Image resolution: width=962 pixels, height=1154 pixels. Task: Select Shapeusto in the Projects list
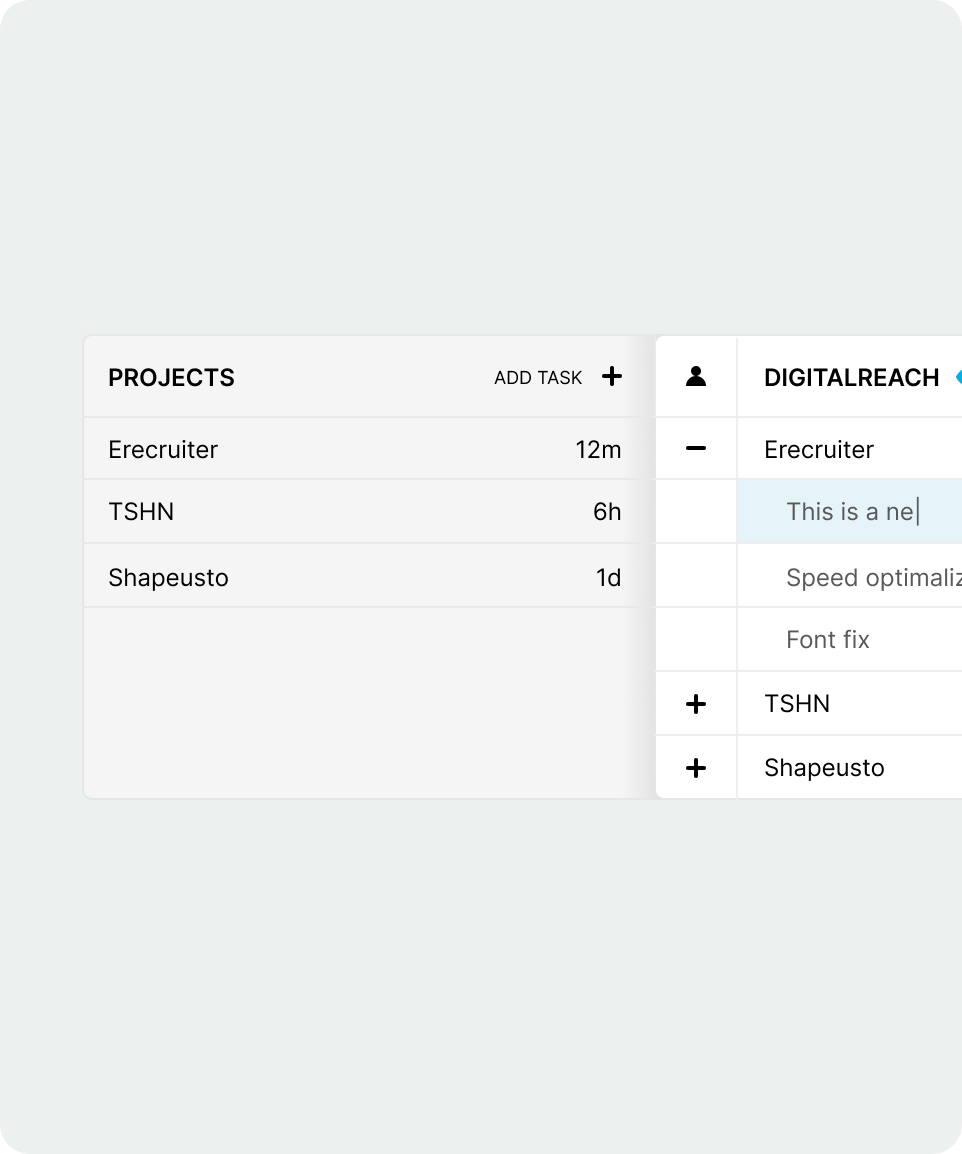click(168, 578)
